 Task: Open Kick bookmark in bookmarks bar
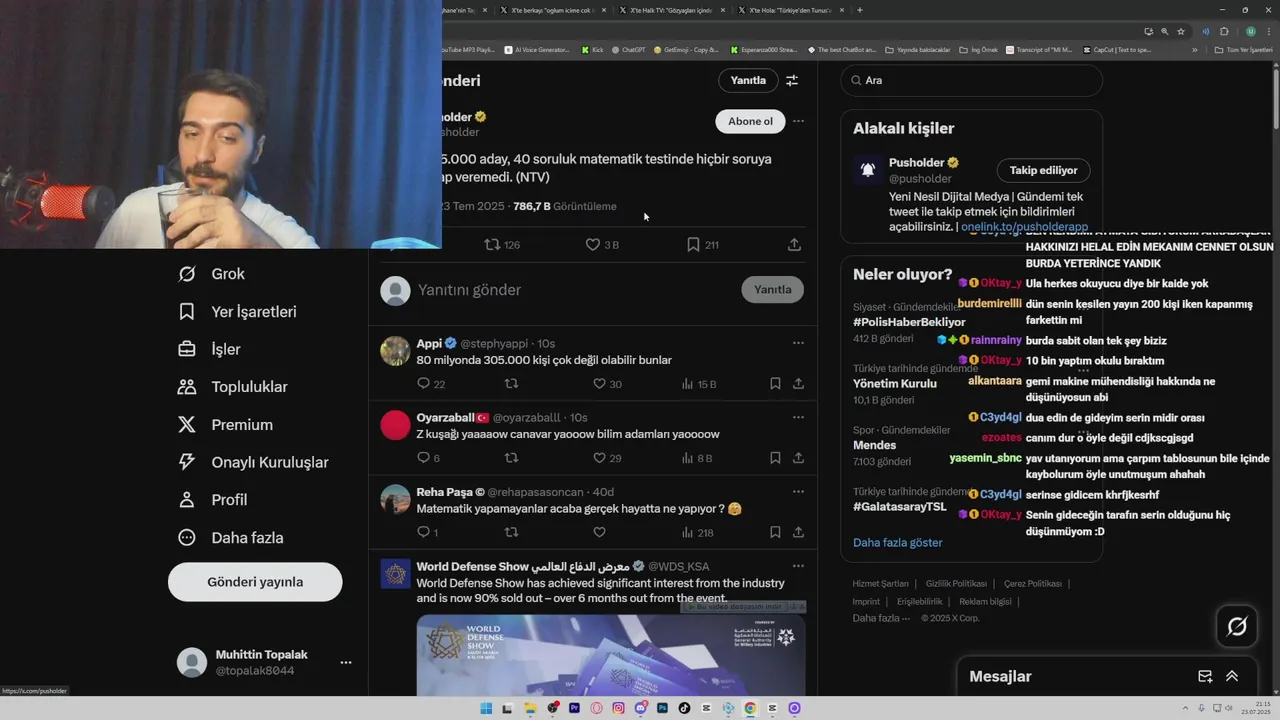coord(593,49)
